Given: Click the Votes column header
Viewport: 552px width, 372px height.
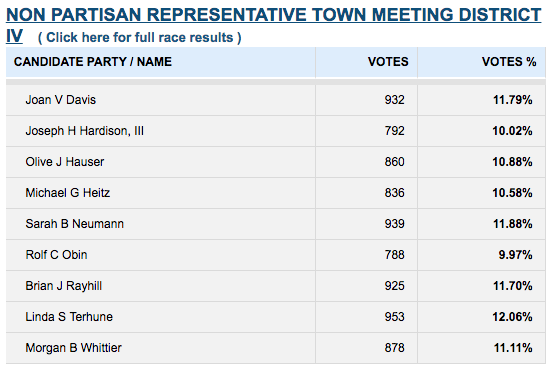Looking at the screenshot, I should 388,62.
